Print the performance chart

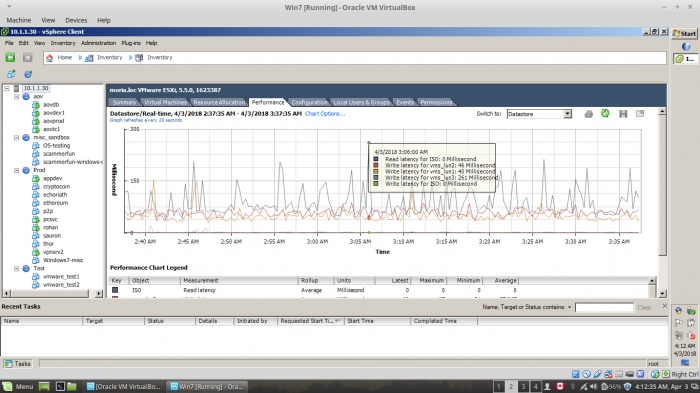coord(588,114)
